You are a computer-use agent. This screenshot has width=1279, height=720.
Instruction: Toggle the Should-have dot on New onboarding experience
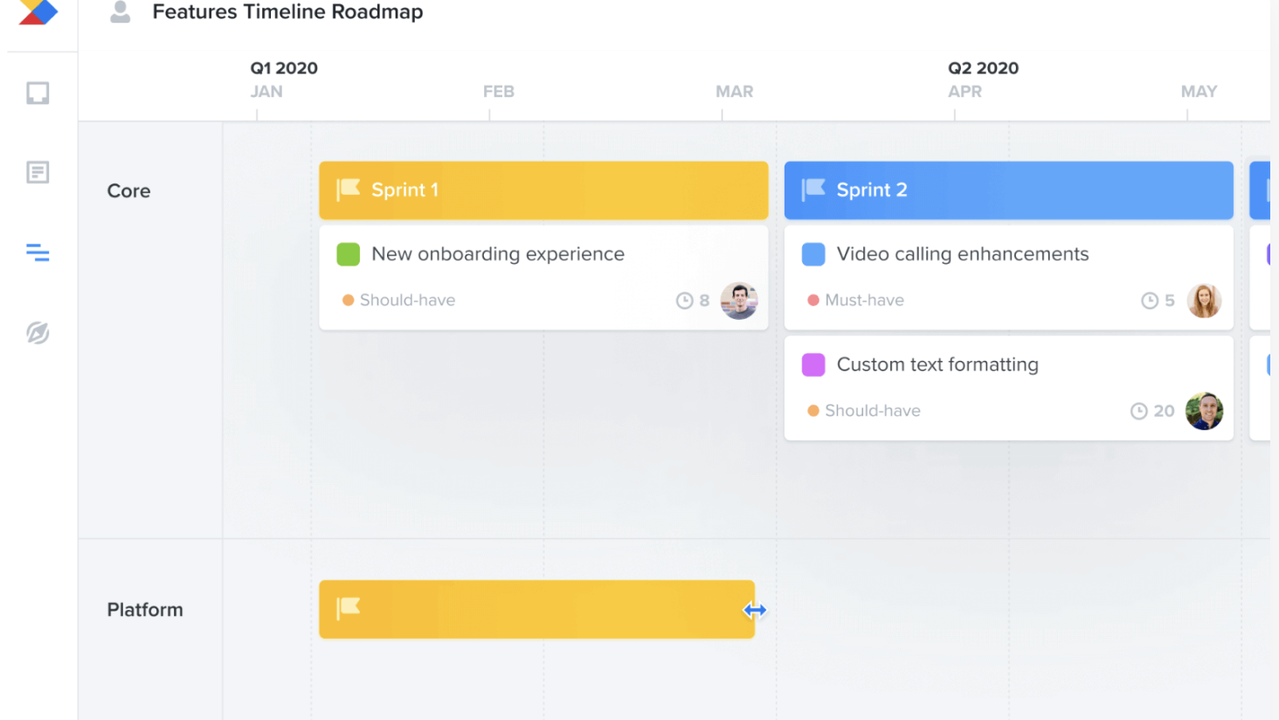pyautogui.click(x=349, y=299)
